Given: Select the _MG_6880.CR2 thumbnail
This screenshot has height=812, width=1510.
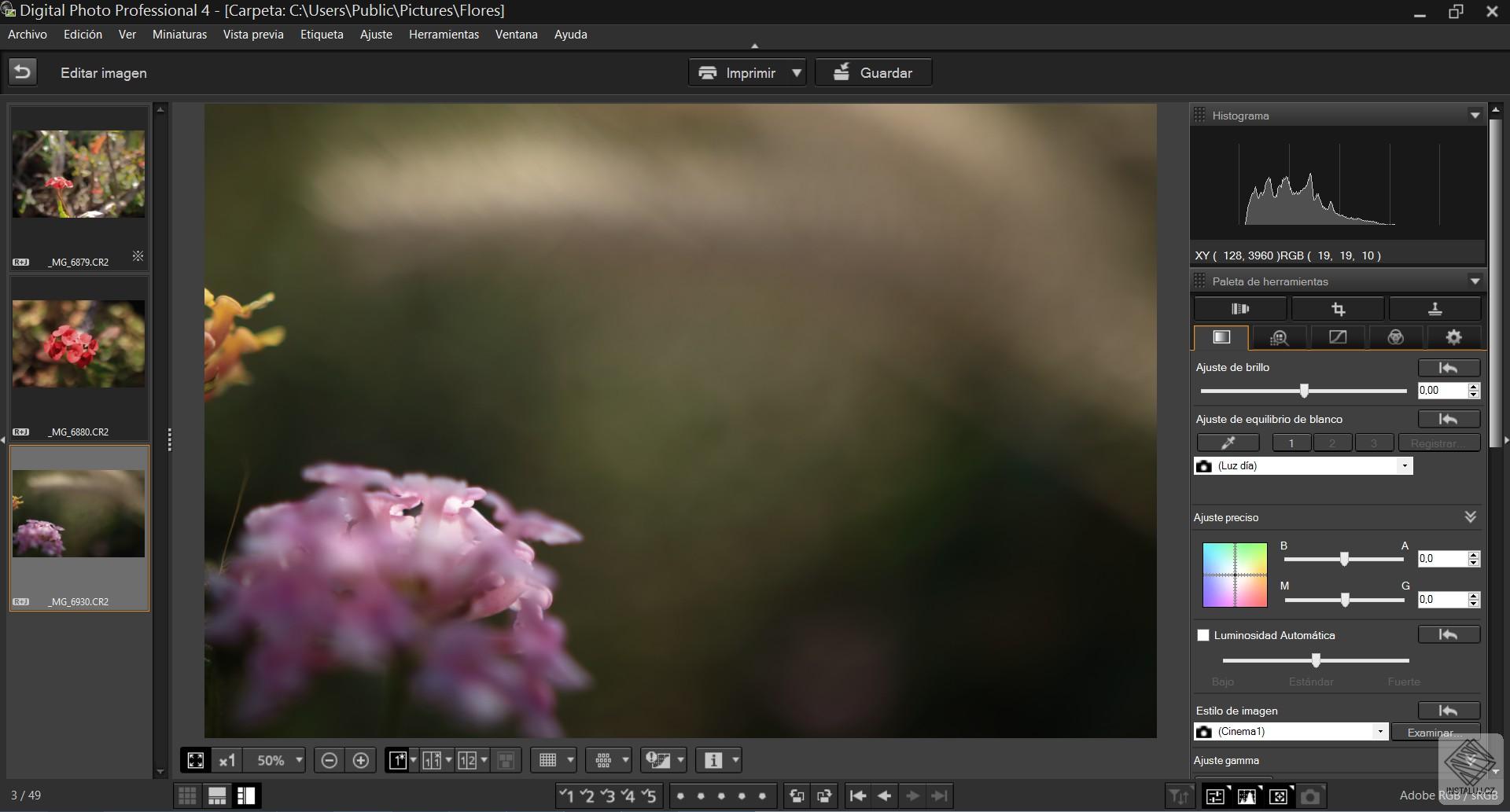Looking at the screenshot, I should pos(79,344).
